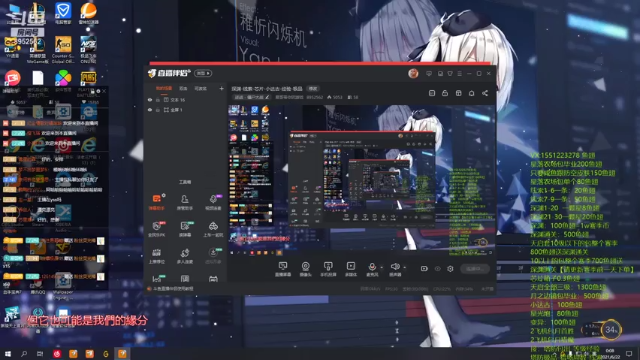Add phone screen projection source
Viewport: 640px width, 360px height.
pos(328,269)
